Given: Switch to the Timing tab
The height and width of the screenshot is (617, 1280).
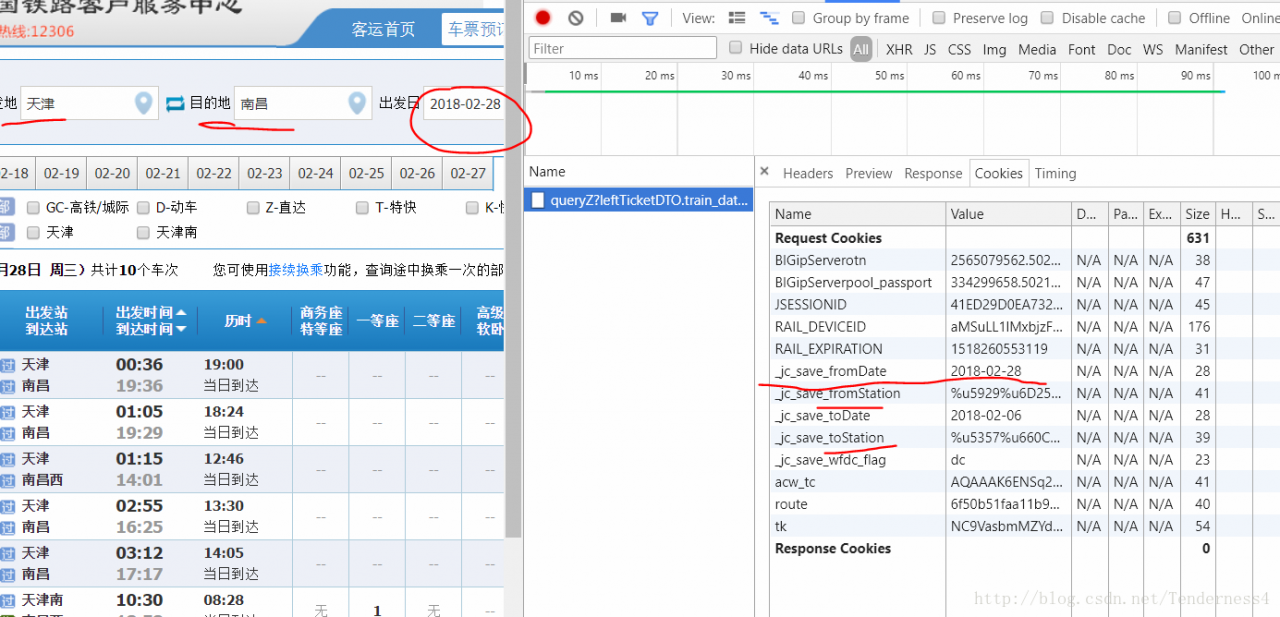Looking at the screenshot, I should pos(1055,173).
